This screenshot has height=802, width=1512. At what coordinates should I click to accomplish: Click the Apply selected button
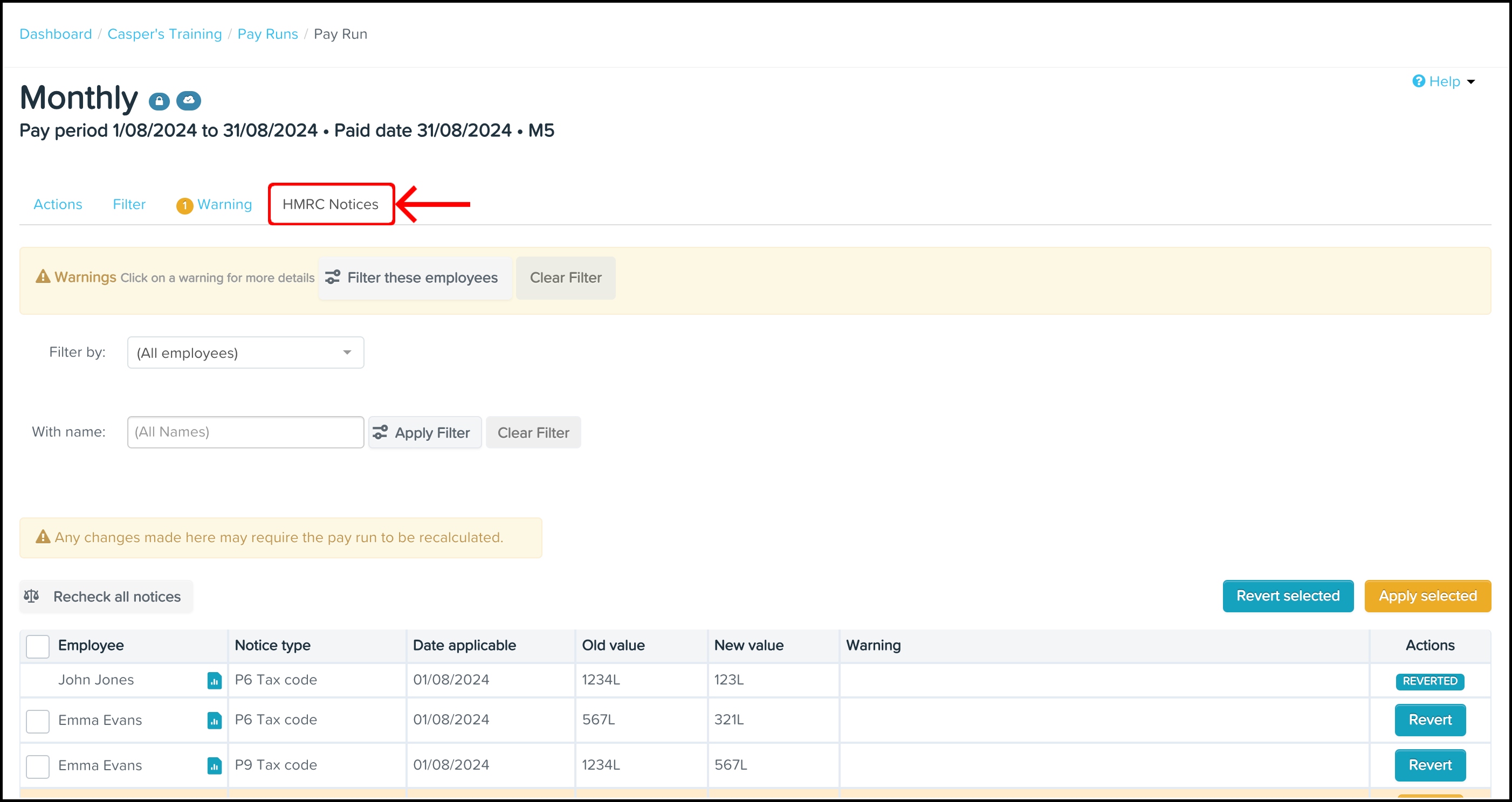point(1427,596)
